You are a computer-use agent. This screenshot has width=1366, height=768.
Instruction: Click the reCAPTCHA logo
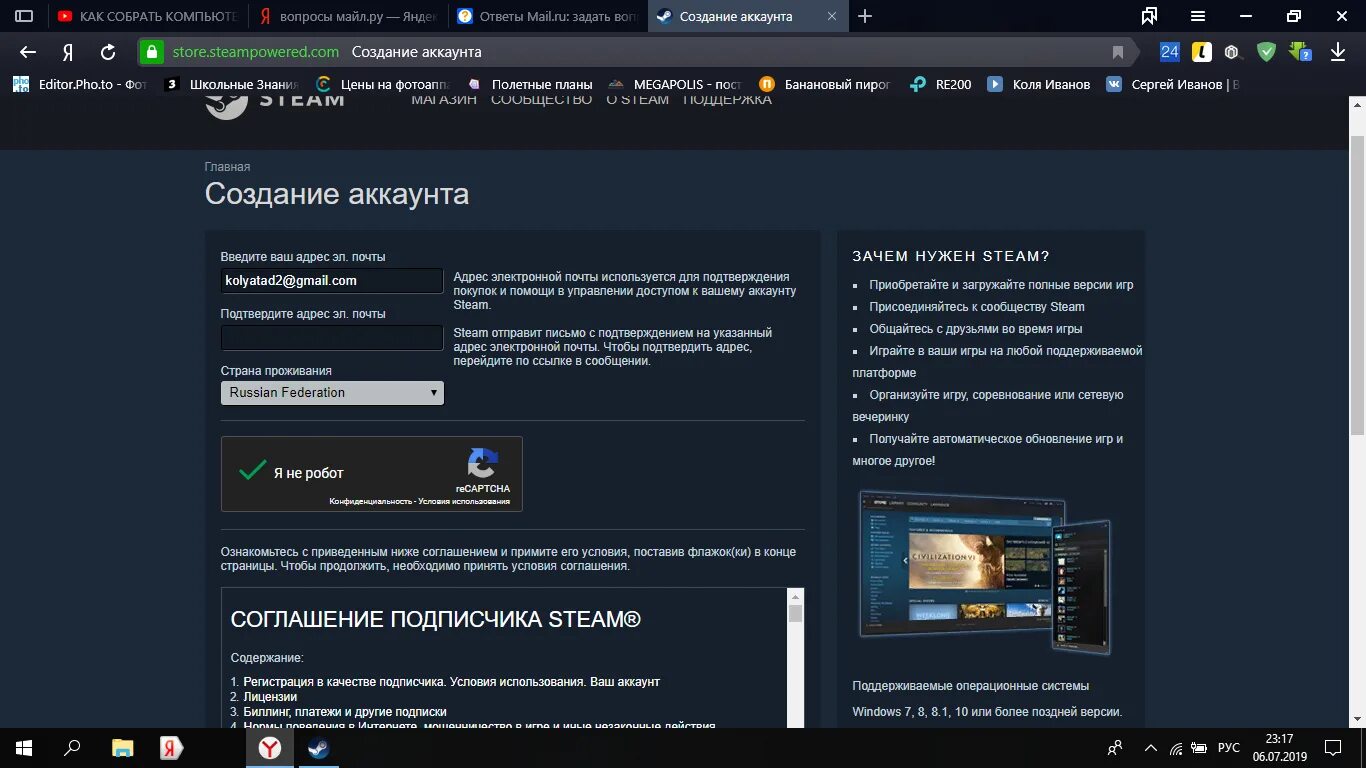point(482,465)
